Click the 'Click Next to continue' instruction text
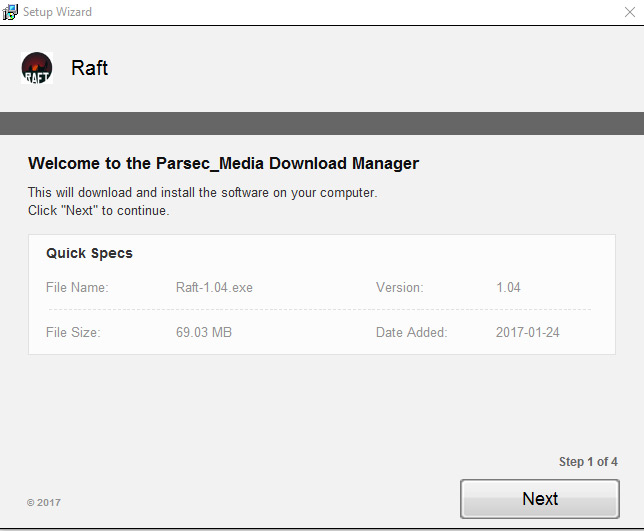Screen dimensions: 644x531 [99, 210]
